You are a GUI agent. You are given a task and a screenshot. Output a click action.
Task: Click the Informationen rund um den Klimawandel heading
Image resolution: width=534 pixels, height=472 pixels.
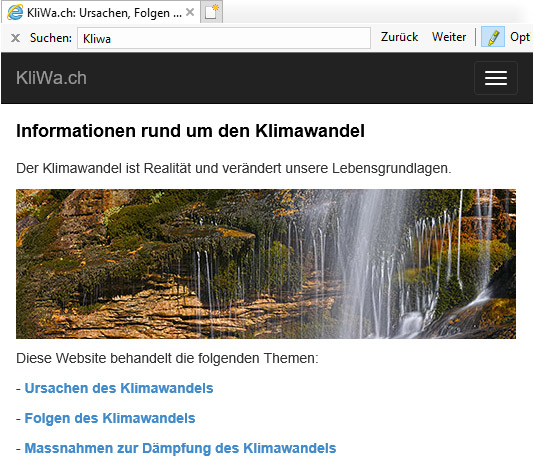click(x=190, y=131)
